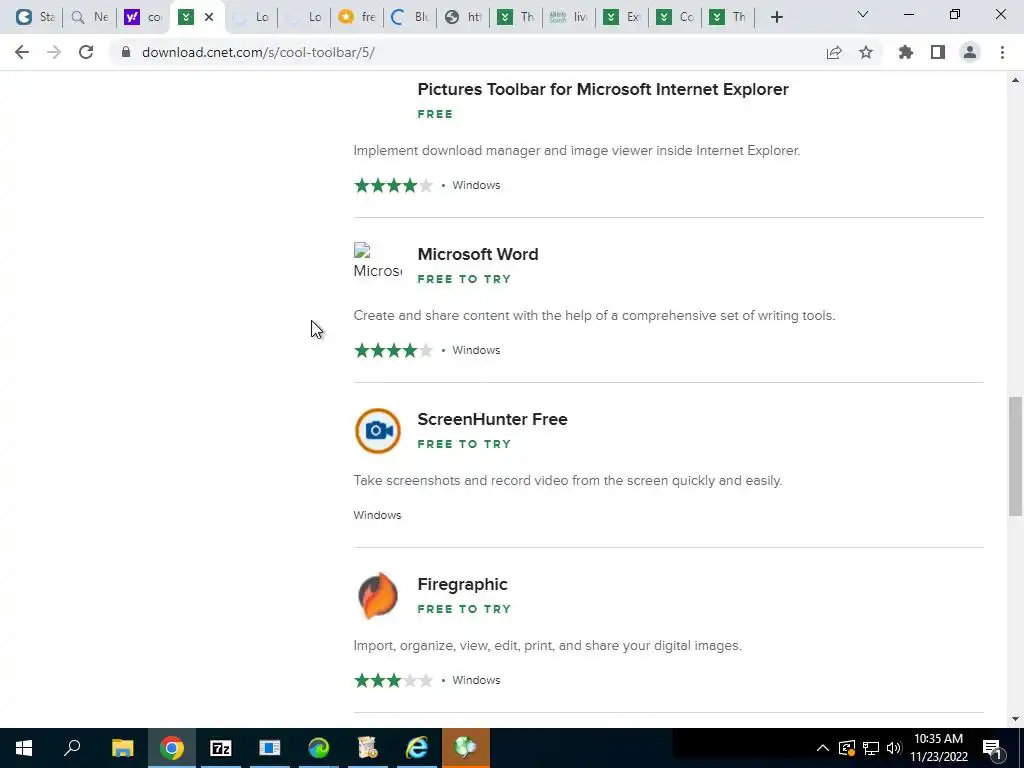Open the Chrome three-dot menu
This screenshot has height=768, width=1024.
coord(1002,52)
